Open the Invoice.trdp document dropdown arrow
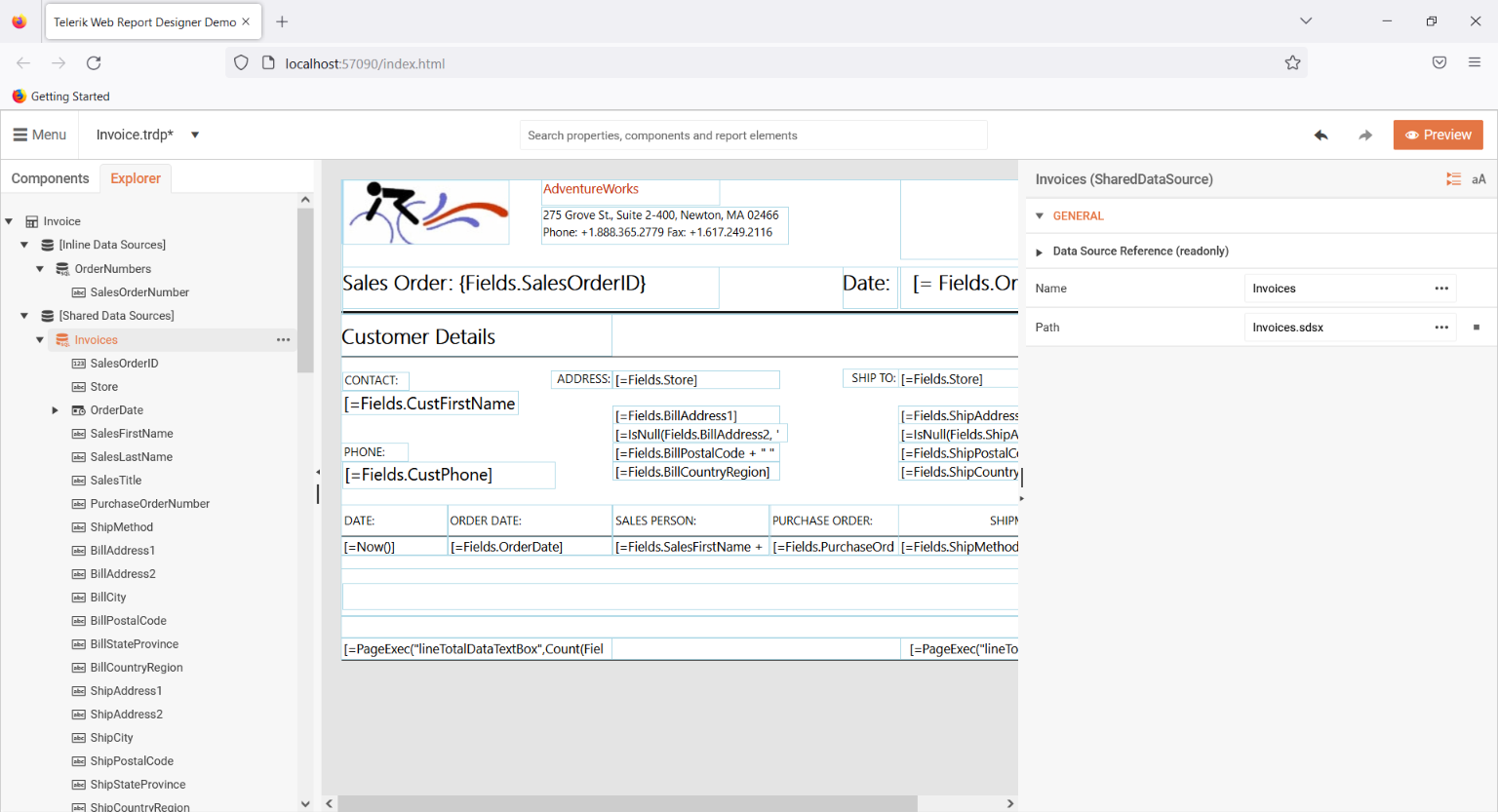 click(194, 135)
